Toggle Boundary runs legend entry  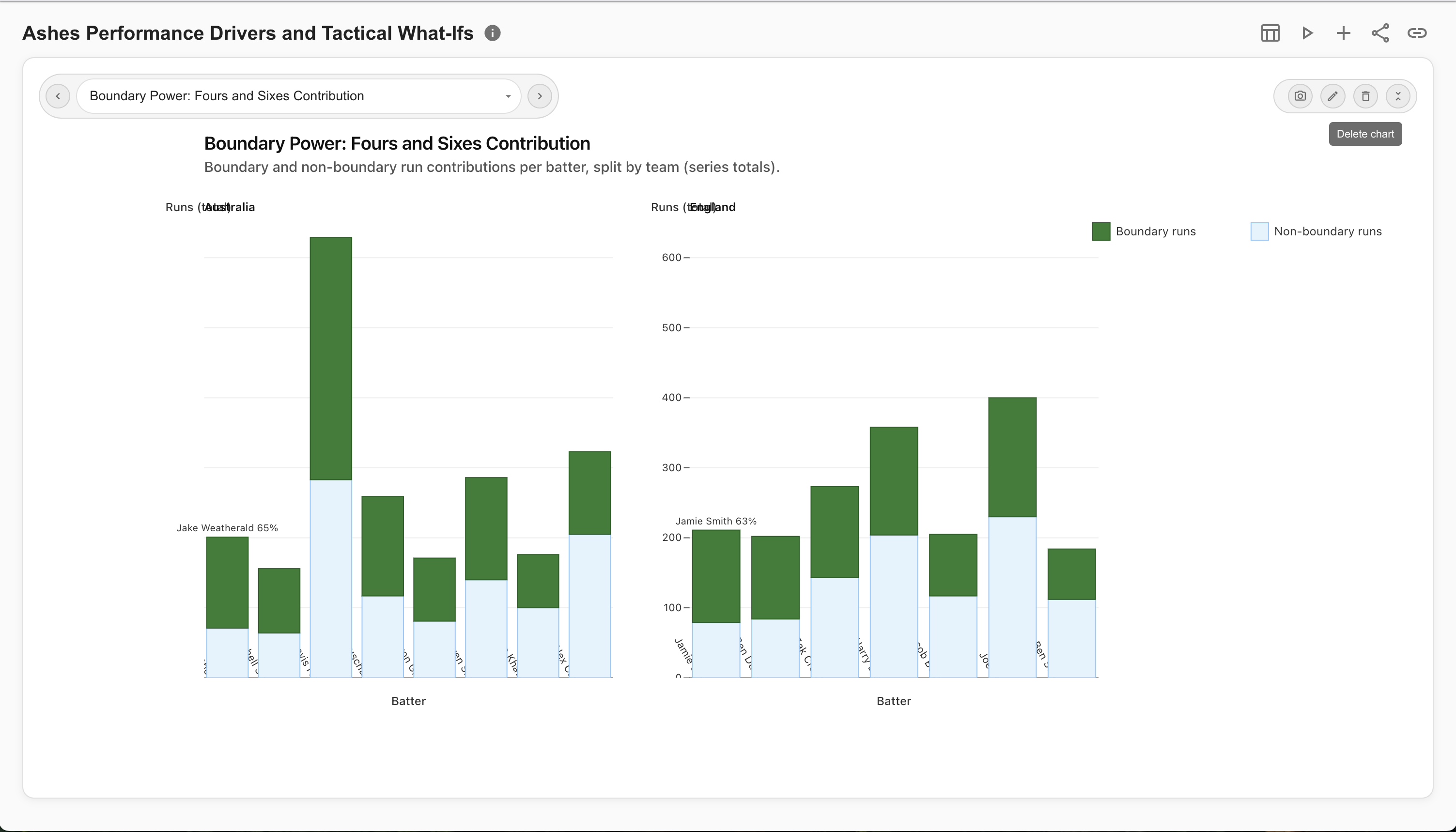pyautogui.click(x=1155, y=231)
